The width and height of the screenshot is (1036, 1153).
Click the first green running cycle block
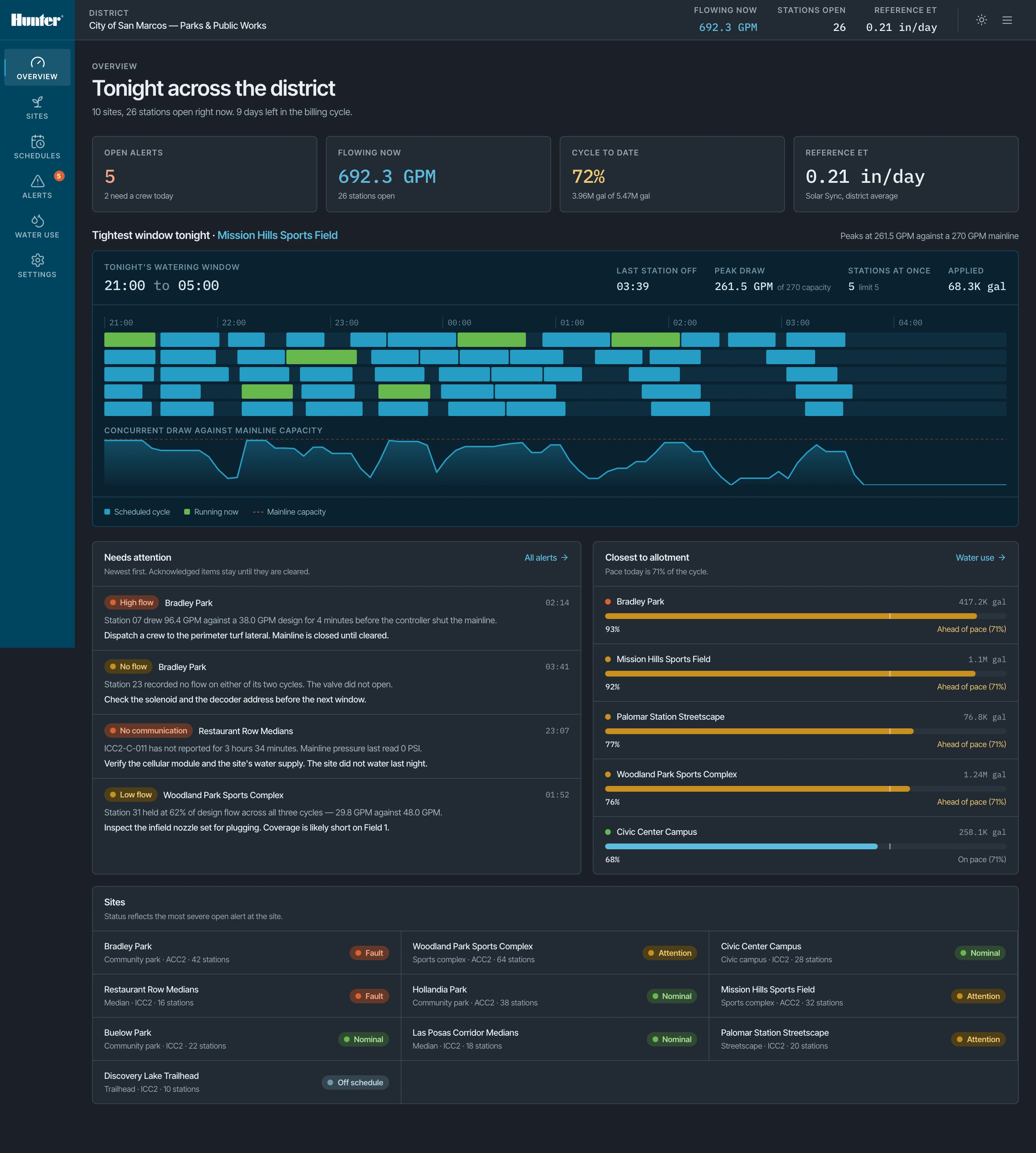pyautogui.click(x=130, y=340)
